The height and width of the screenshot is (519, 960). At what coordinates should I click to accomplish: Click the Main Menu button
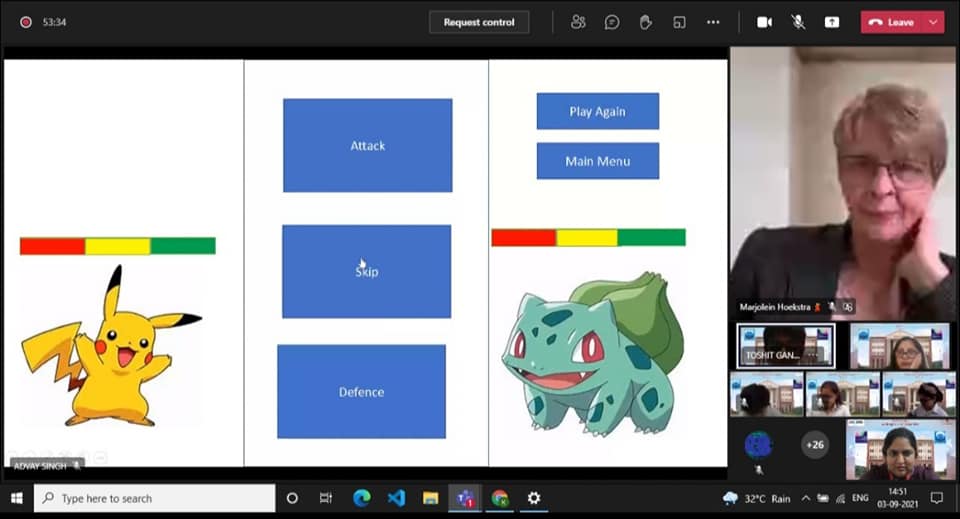tap(598, 161)
